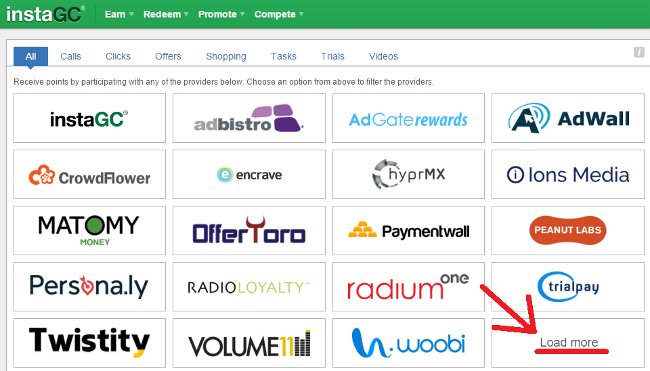Open the instaGC logo in the header

[x=46, y=14]
